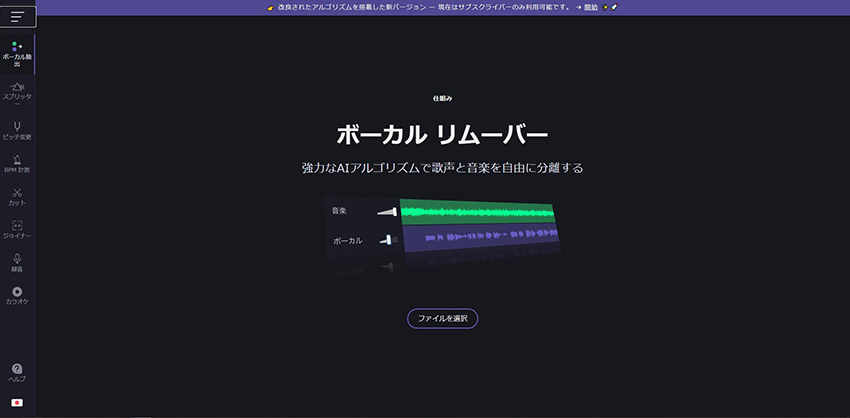Click the purple announcement banner text
The width and height of the screenshot is (850, 418).
click(420, 7)
